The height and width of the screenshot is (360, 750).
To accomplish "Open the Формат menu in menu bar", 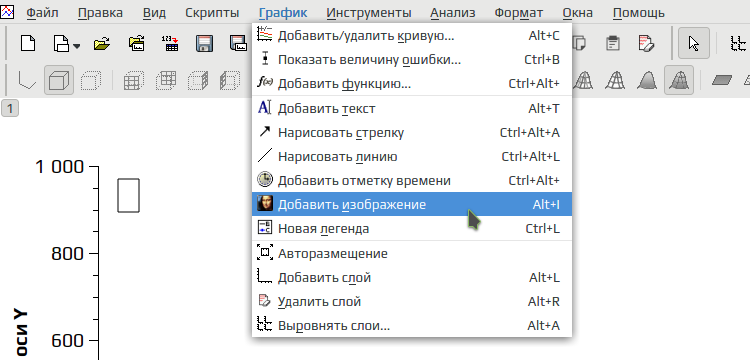I will coord(518,13).
